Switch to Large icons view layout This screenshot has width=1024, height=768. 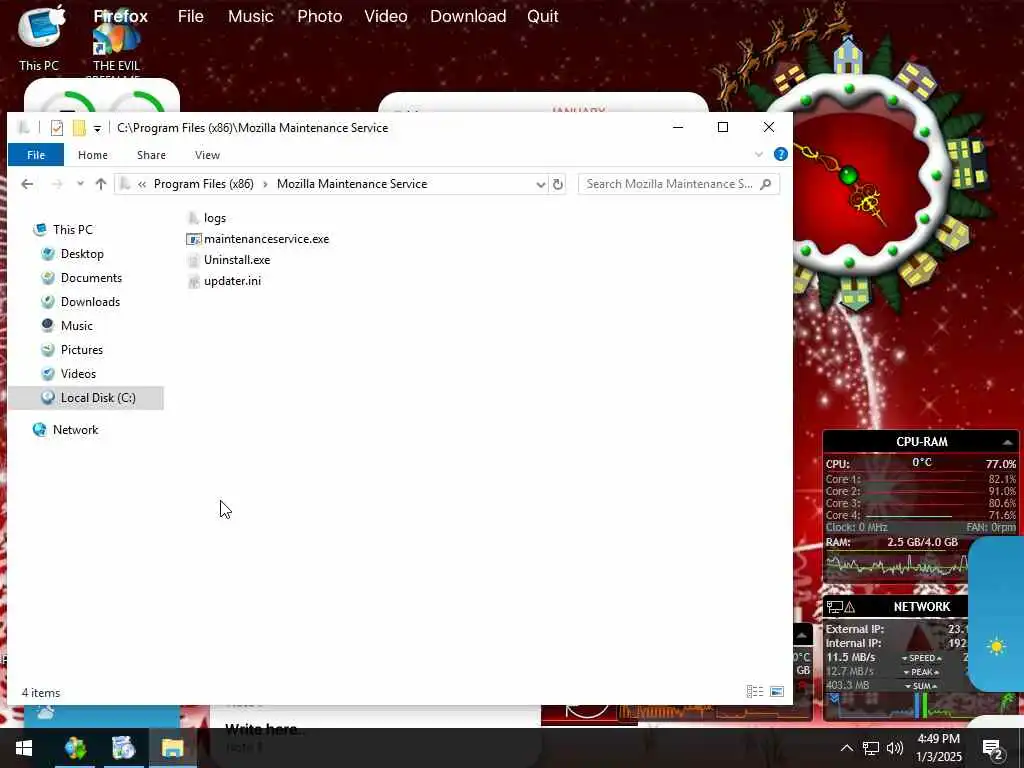click(777, 692)
